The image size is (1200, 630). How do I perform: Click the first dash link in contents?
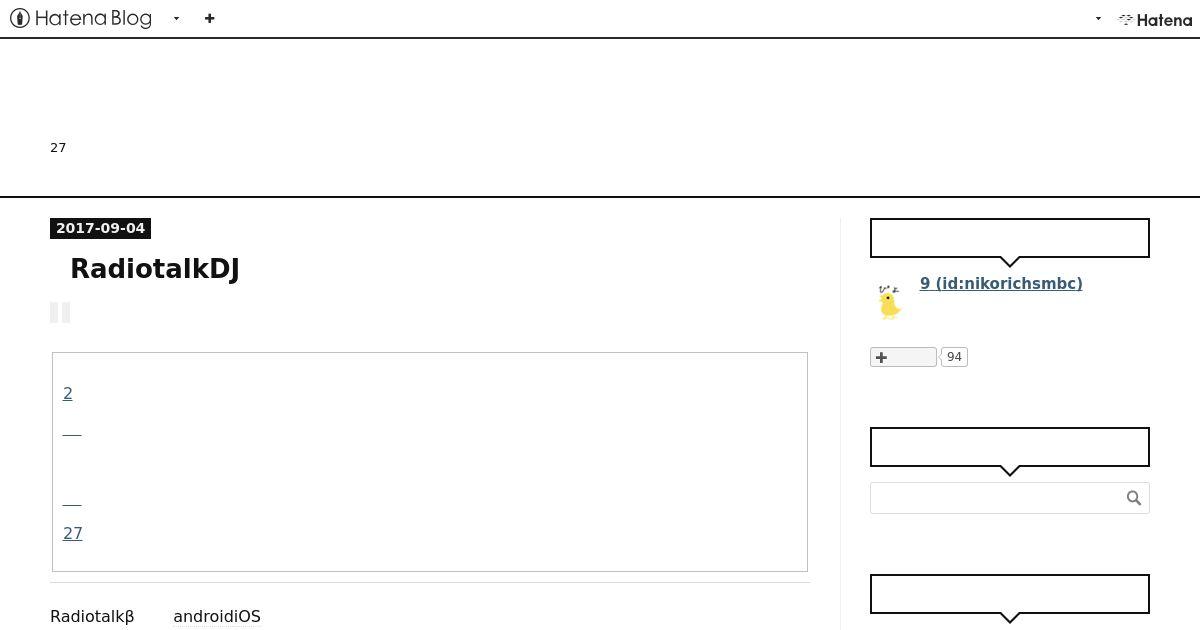[x=72, y=433]
